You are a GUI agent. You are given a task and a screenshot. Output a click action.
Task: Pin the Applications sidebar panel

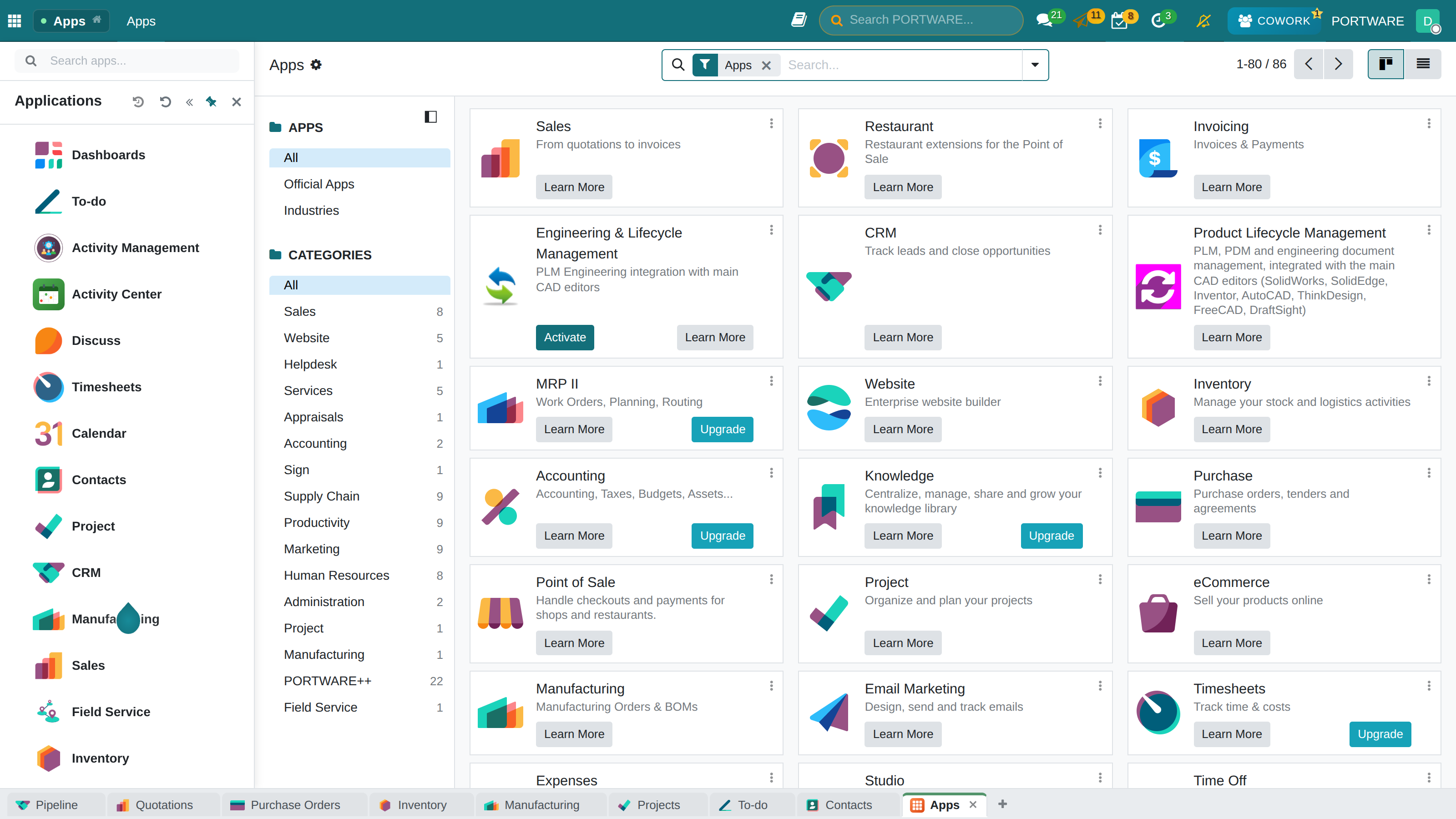click(212, 102)
